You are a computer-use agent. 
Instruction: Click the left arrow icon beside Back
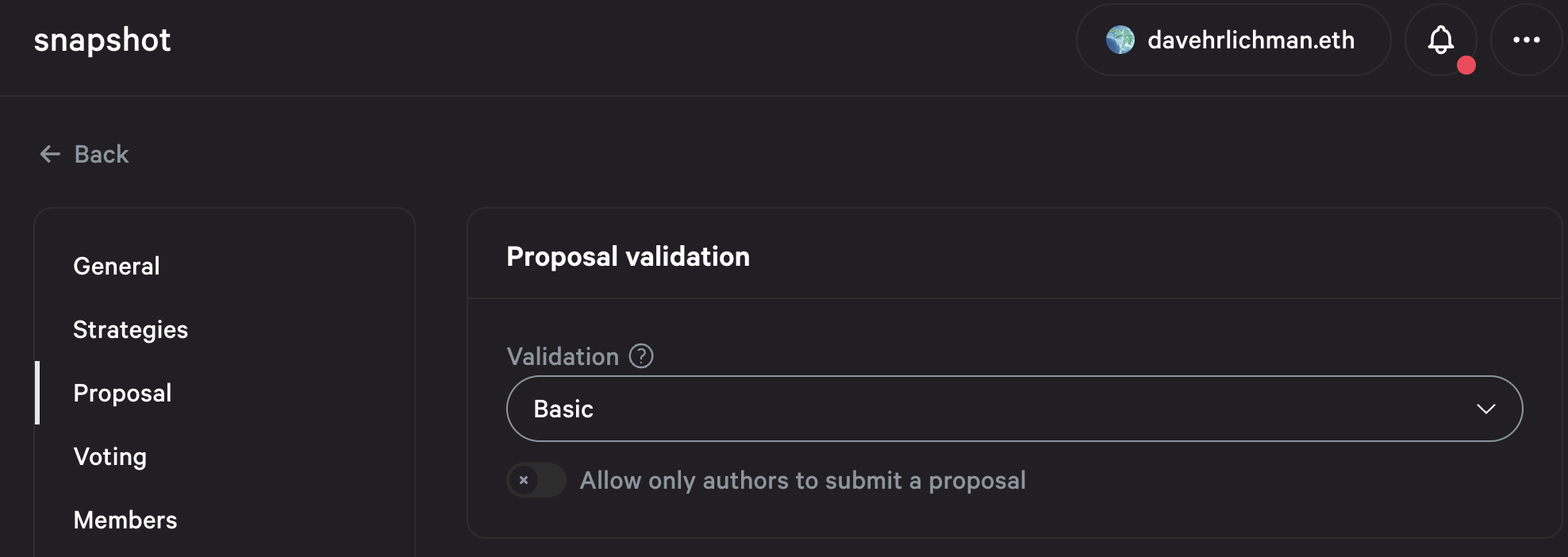(50, 154)
